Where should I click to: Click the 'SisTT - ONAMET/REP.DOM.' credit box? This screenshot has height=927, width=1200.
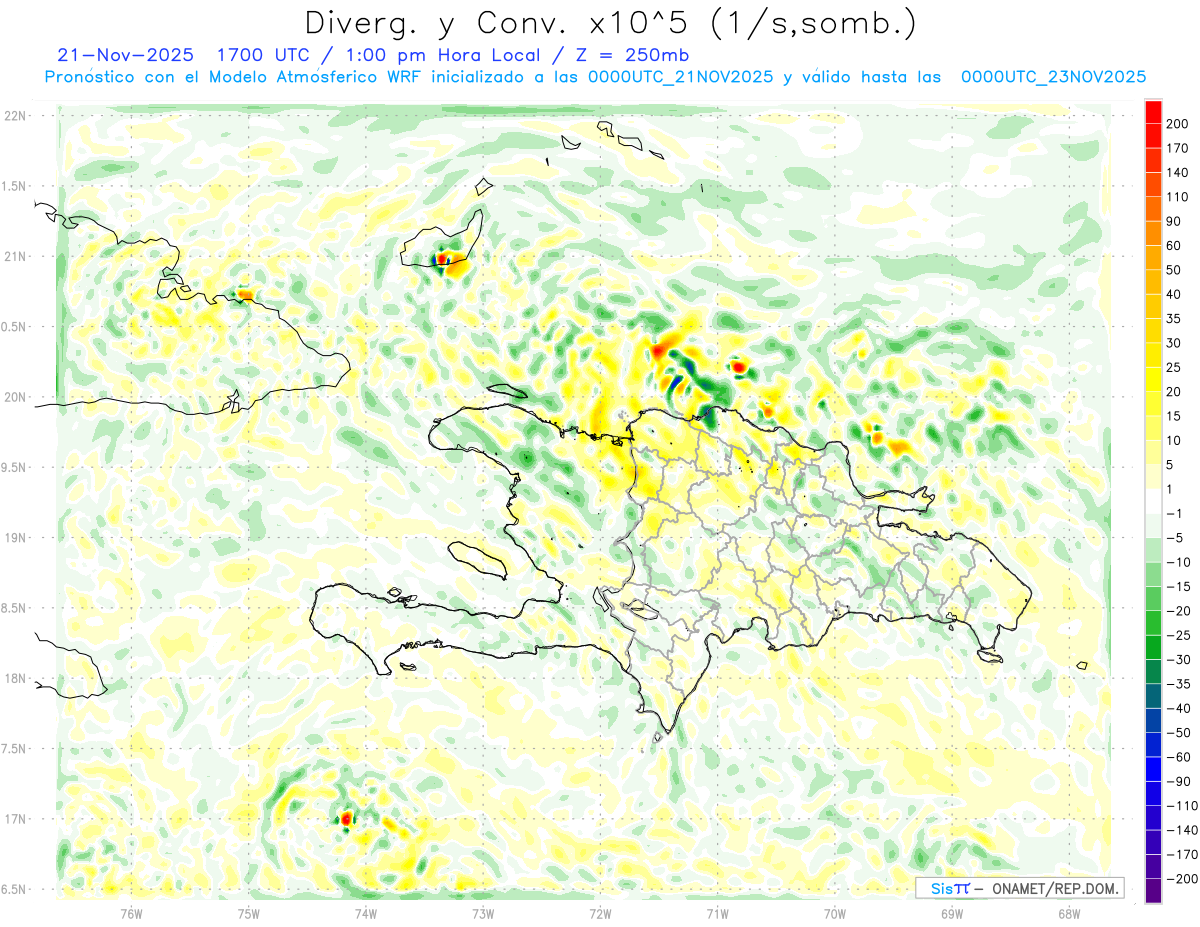[1019, 888]
